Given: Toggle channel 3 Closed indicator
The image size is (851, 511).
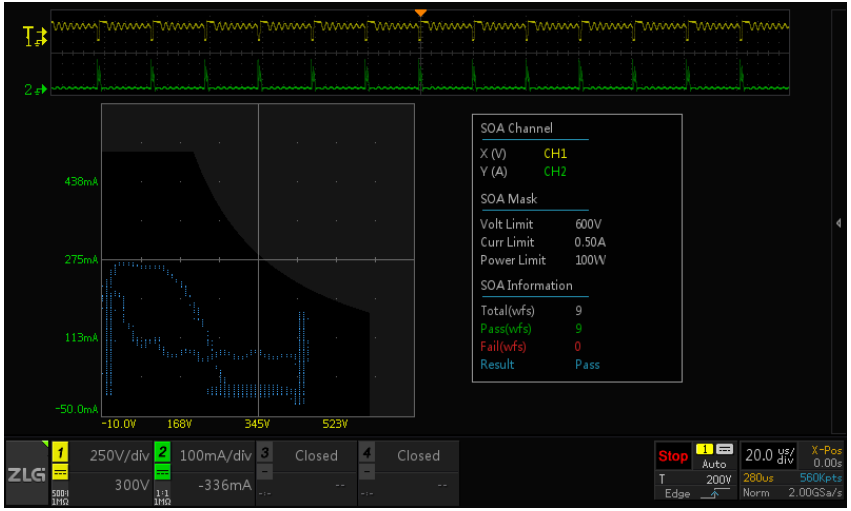Looking at the screenshot, I should tap(316, 456).
